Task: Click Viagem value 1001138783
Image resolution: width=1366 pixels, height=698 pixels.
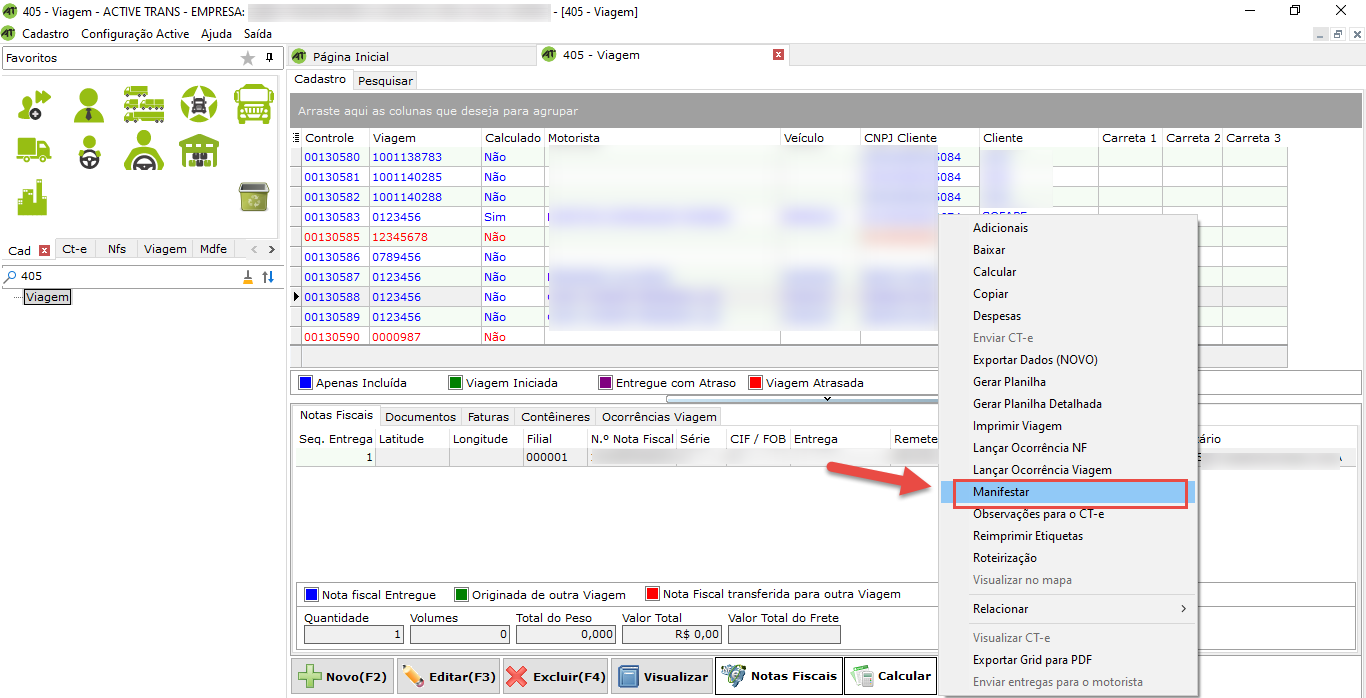Action: point(407,157)
